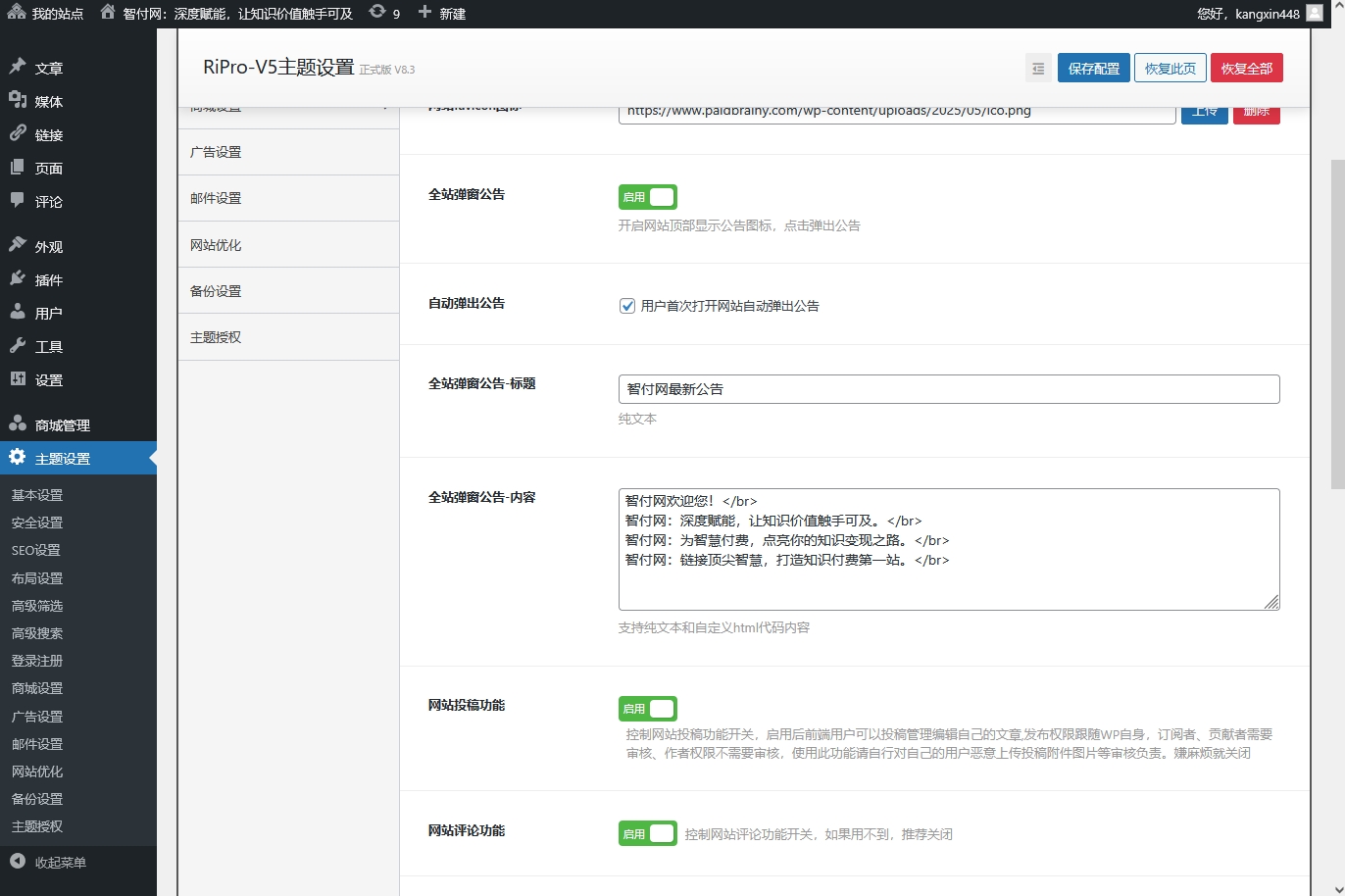Click the plus icon for 新建

[424, 13]
